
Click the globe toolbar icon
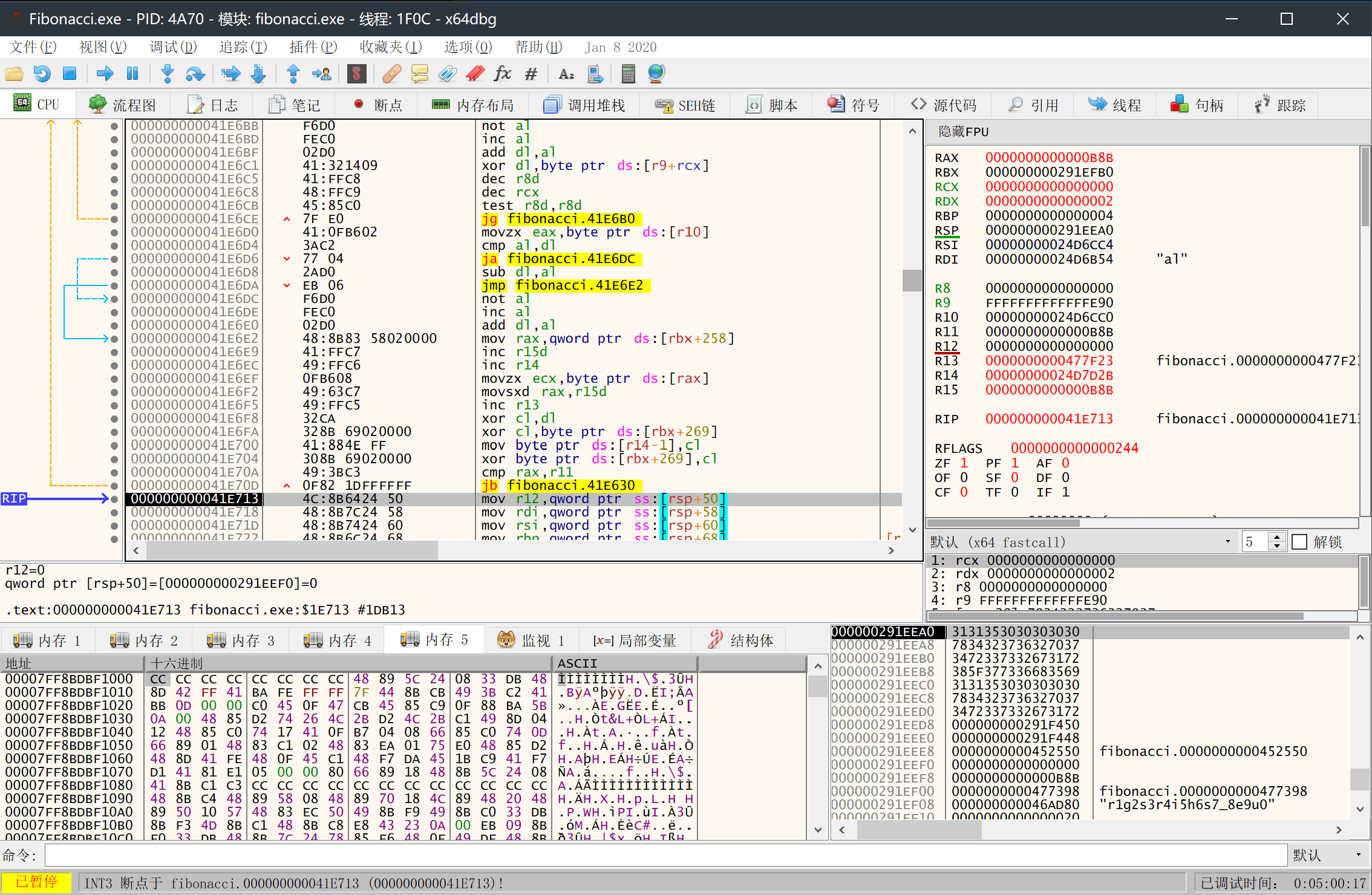656,74
